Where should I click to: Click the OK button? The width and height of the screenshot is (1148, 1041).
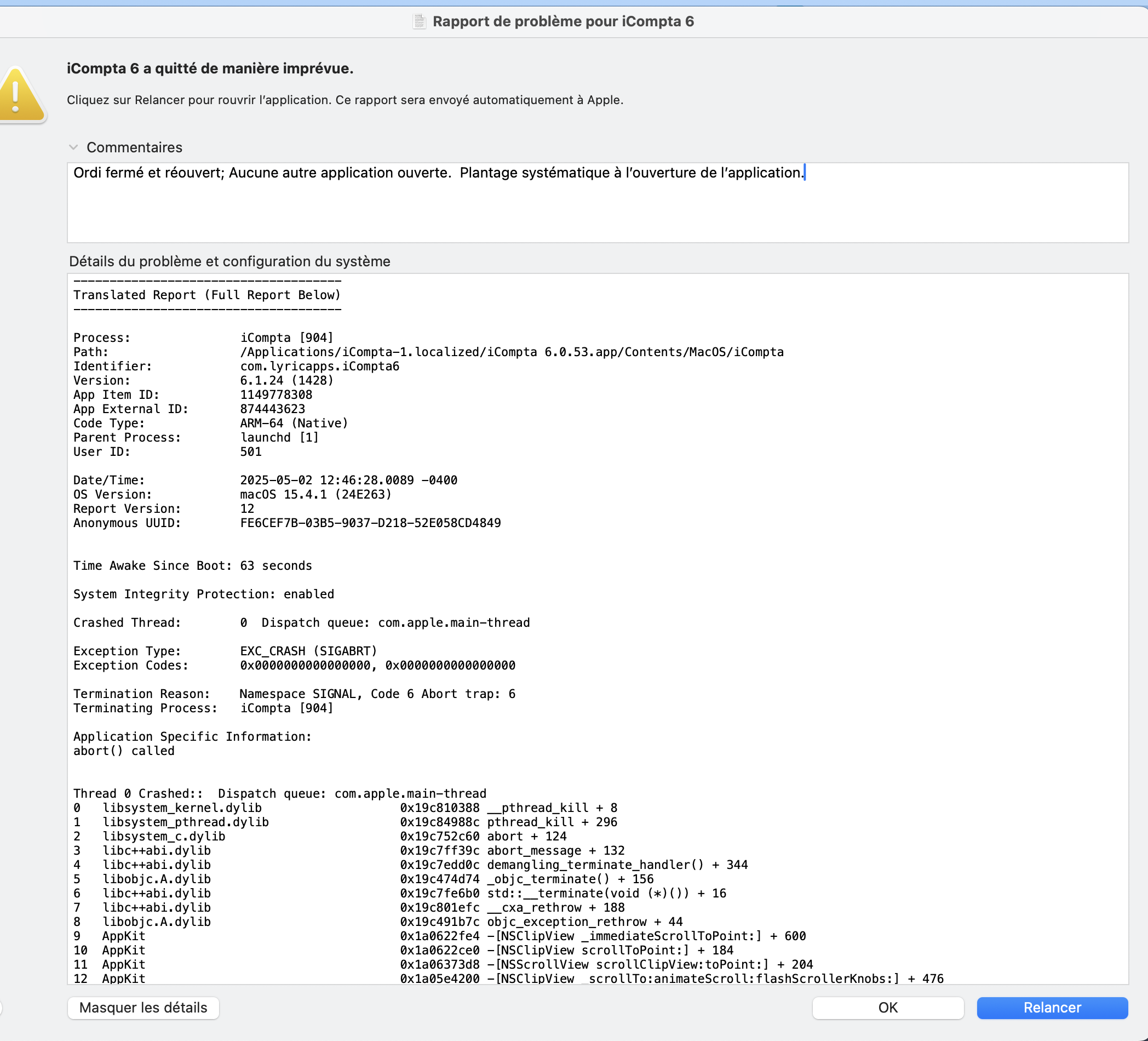pyautogui.click(x=888, y=1008)
